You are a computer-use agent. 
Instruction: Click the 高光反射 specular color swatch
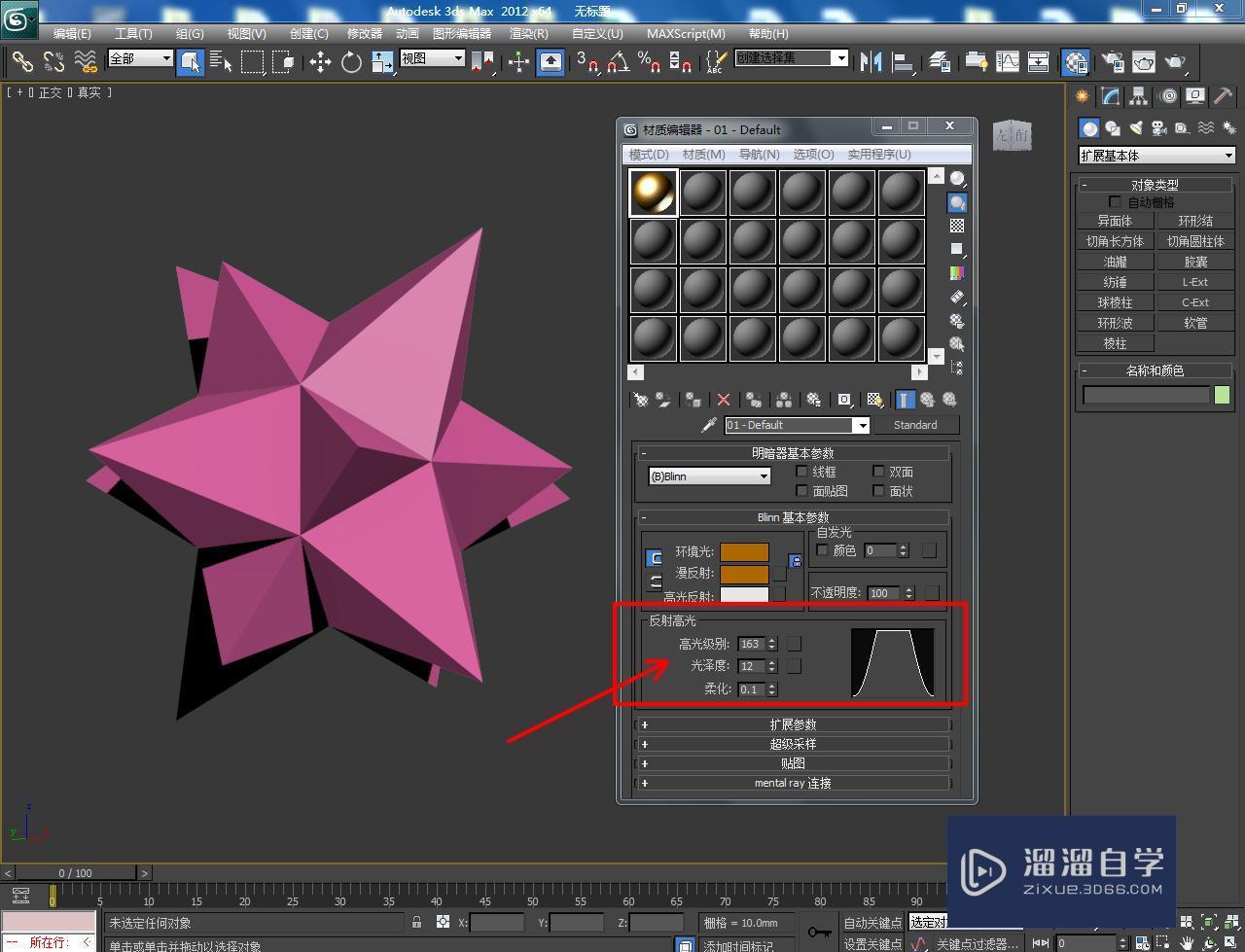click(745, 595)
